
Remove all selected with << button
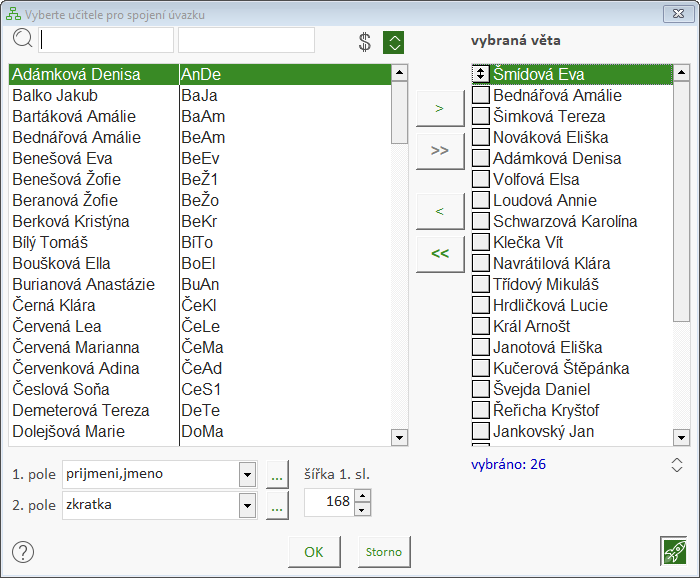(x=440, y=254)
